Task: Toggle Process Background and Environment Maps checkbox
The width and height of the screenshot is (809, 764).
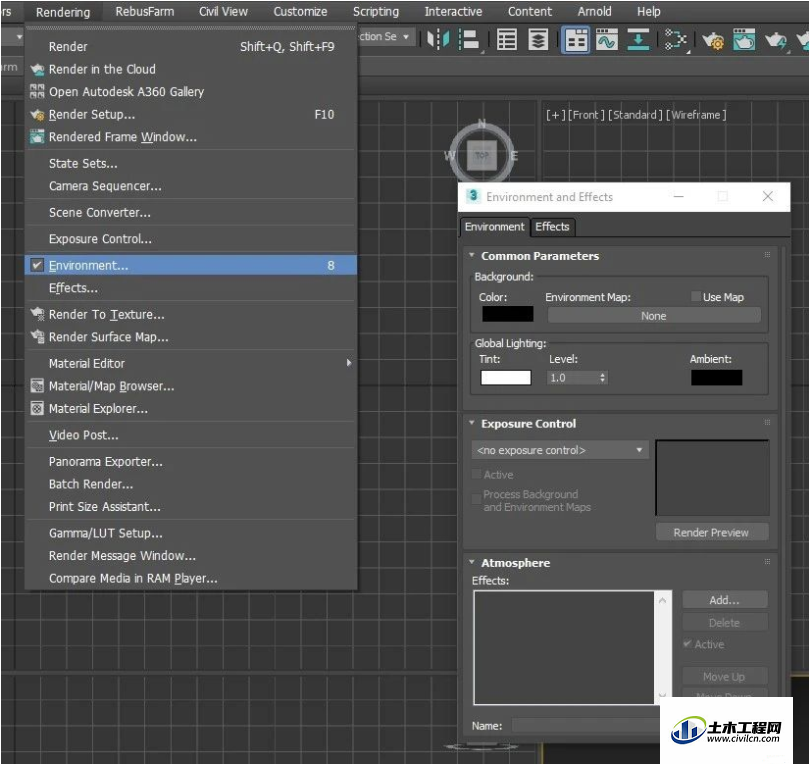Action: click(477, 499)
